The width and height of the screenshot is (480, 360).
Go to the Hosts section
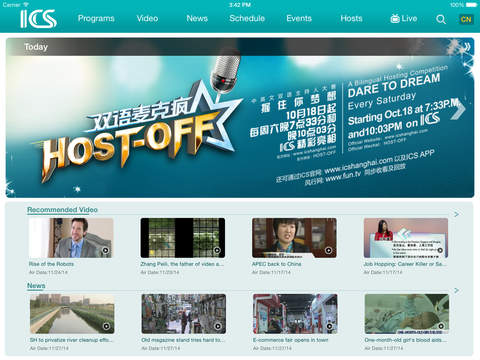tap(351, 18)
